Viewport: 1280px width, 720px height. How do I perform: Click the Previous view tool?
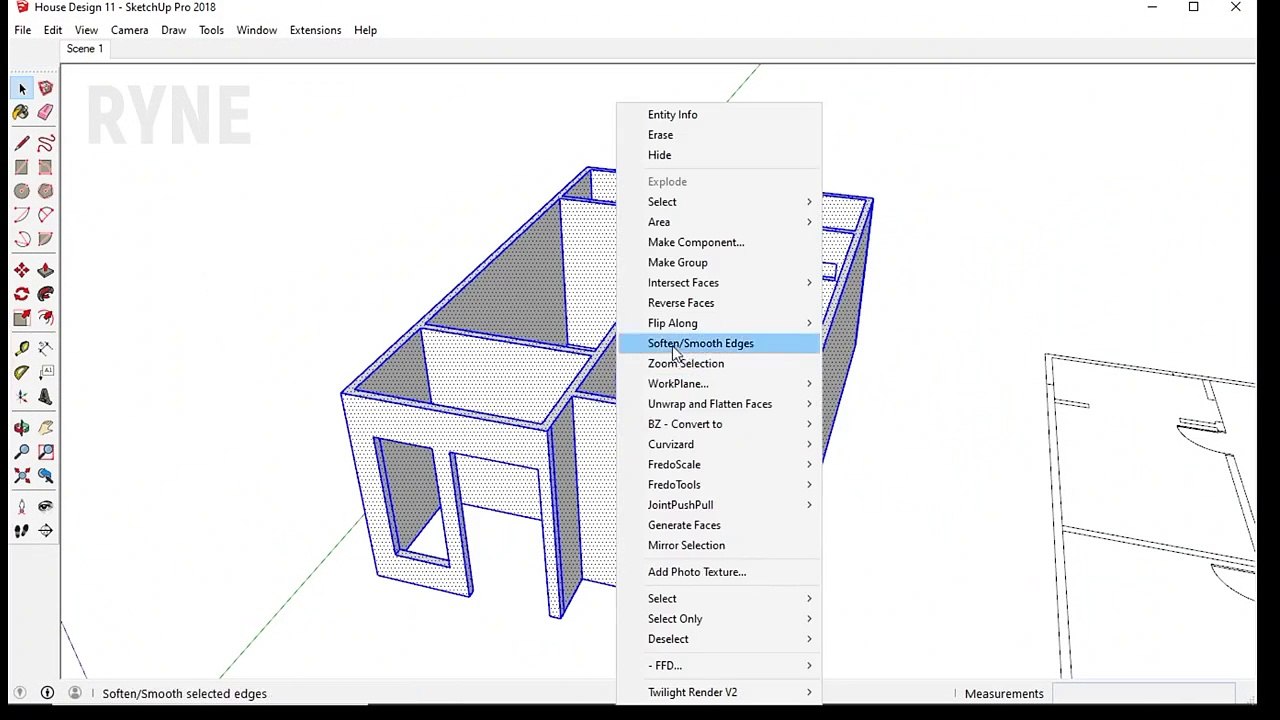(45, 476)
